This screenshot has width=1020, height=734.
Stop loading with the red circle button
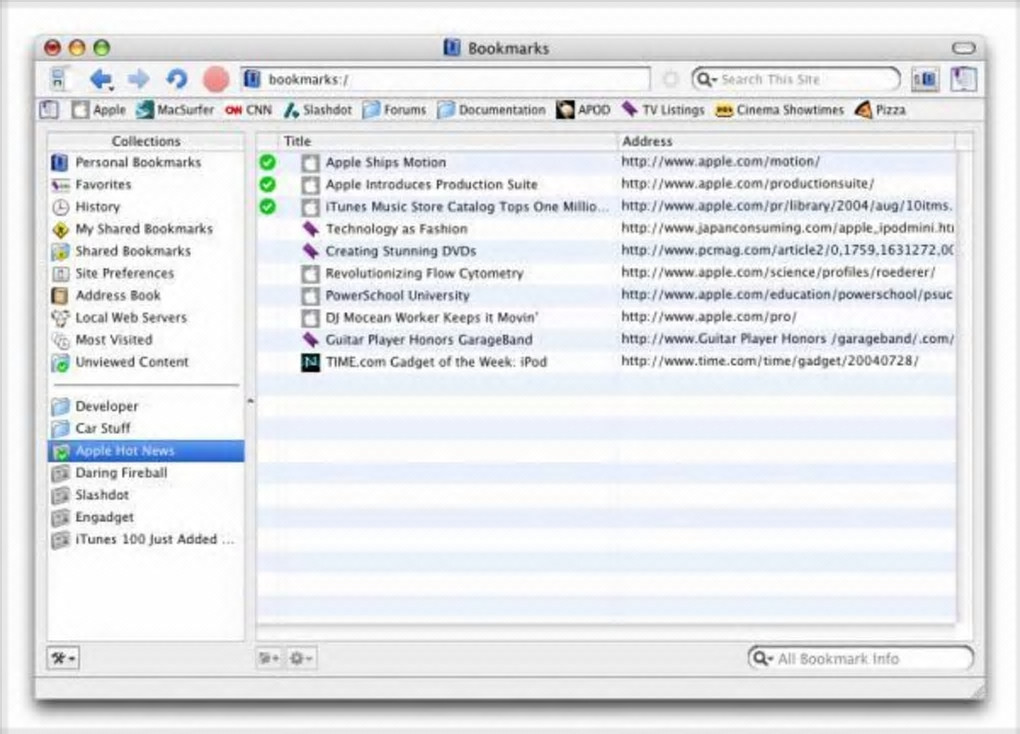pyautogui.click(x=216, y=79)
